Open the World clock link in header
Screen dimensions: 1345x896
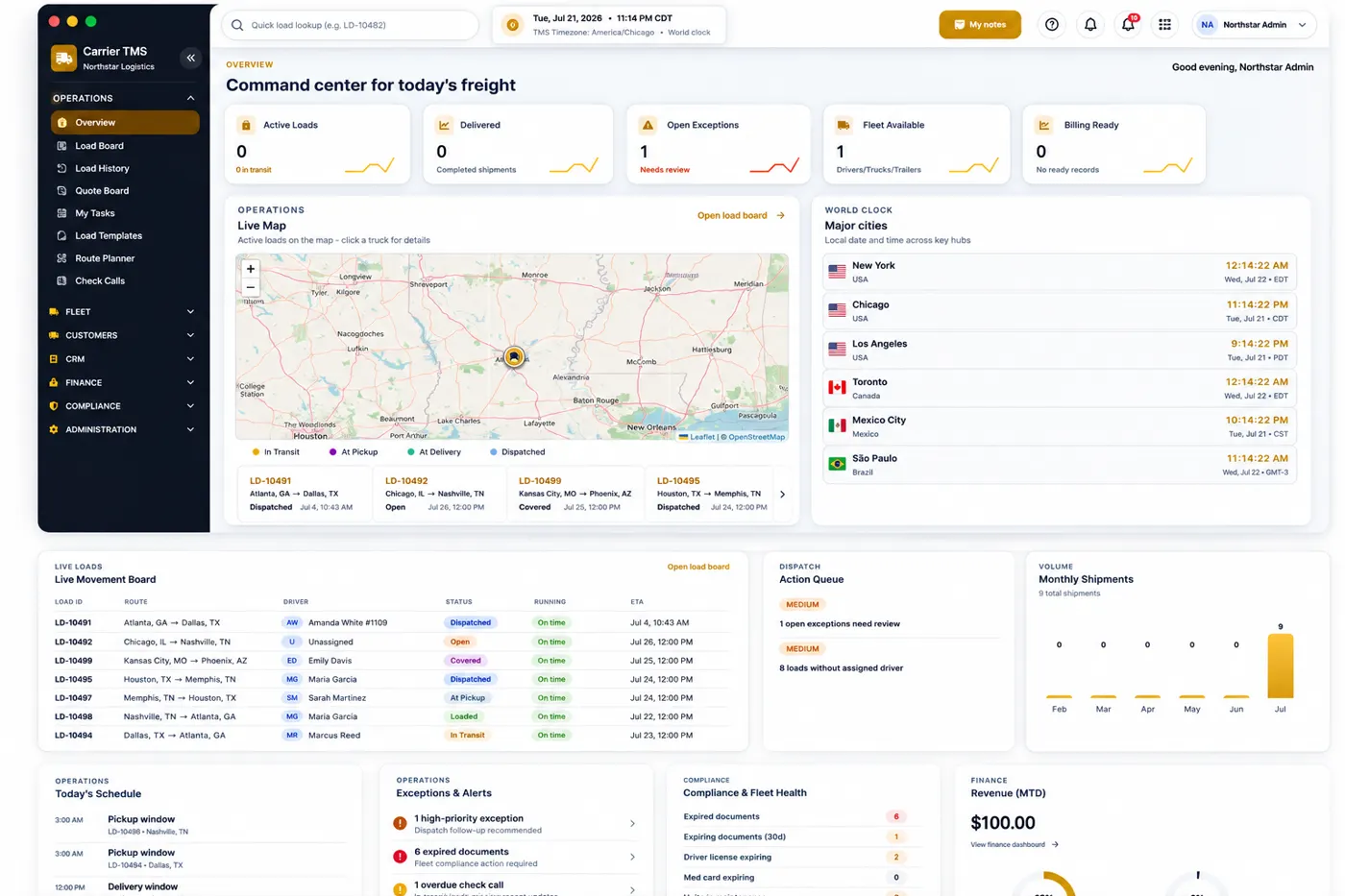tap(690, 33)
